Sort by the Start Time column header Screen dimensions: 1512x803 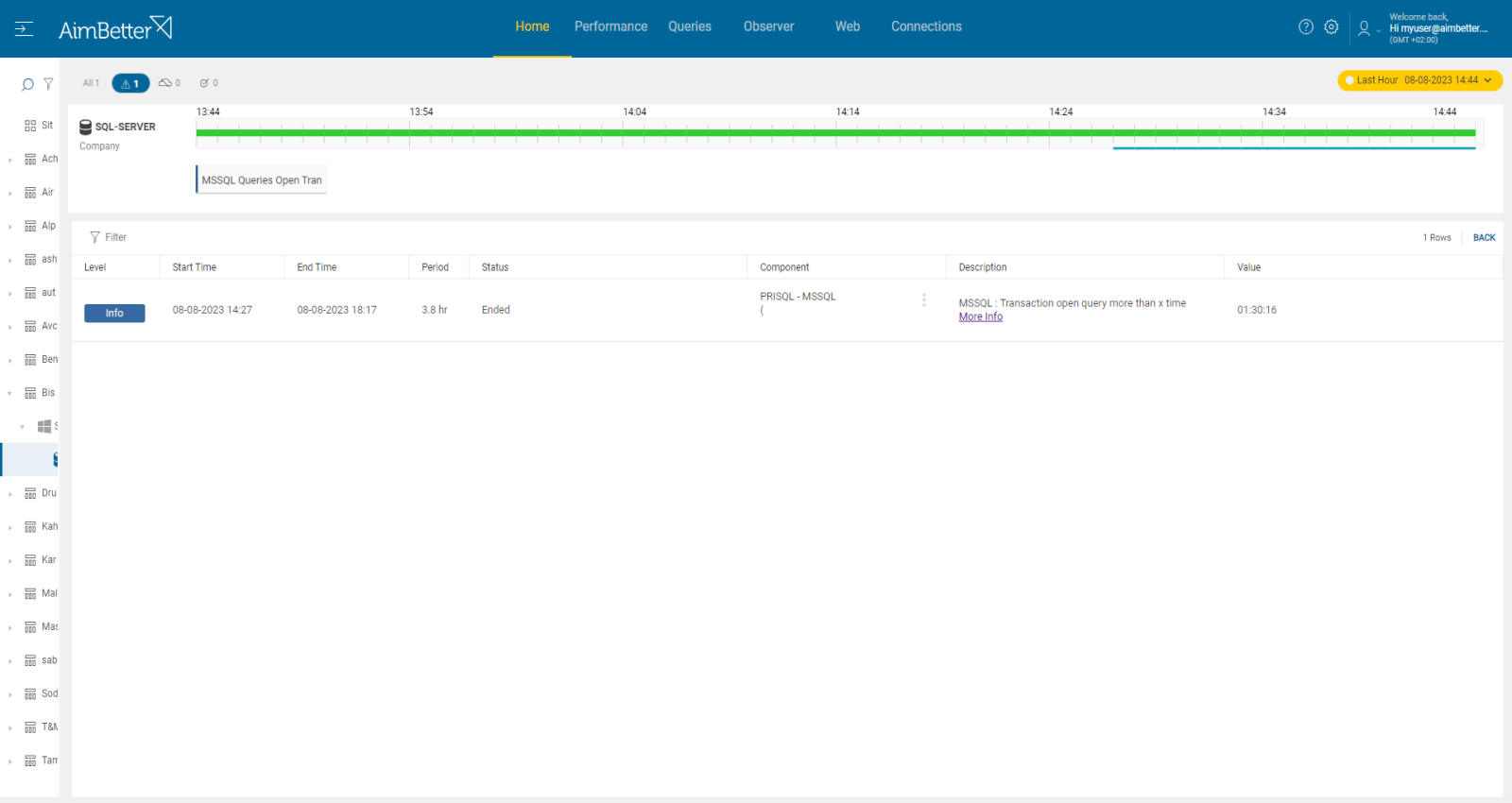195,267
